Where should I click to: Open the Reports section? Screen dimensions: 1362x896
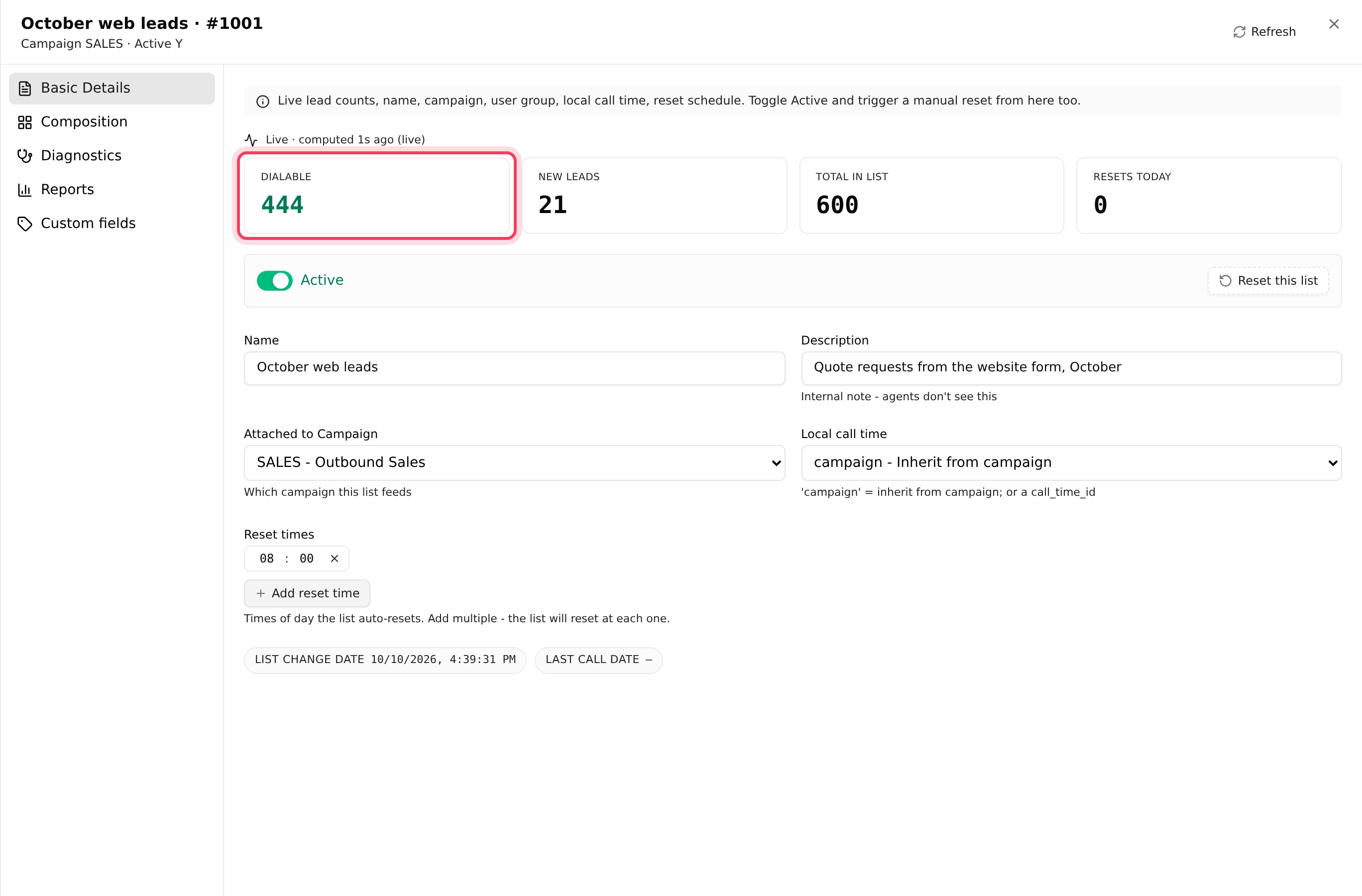(112, 189)
